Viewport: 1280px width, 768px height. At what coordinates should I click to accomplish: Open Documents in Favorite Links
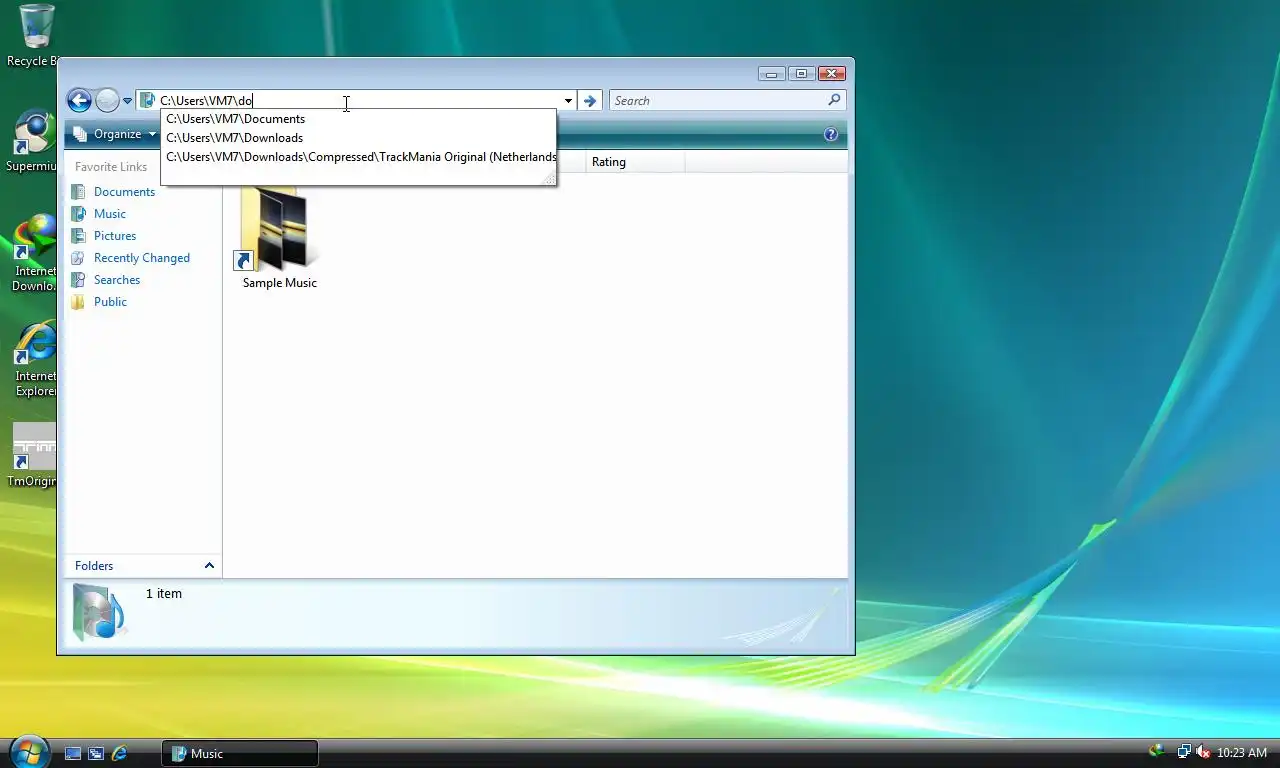click(x=124, y=192)
